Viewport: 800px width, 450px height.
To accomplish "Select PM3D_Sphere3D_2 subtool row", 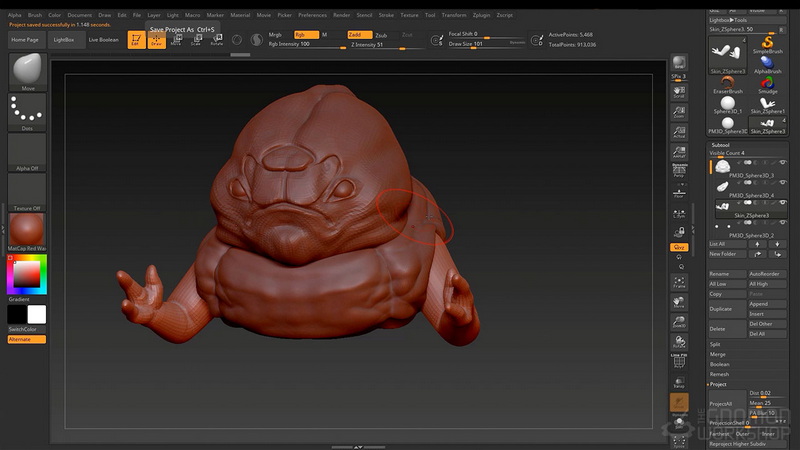I will [x=749, y=229].
